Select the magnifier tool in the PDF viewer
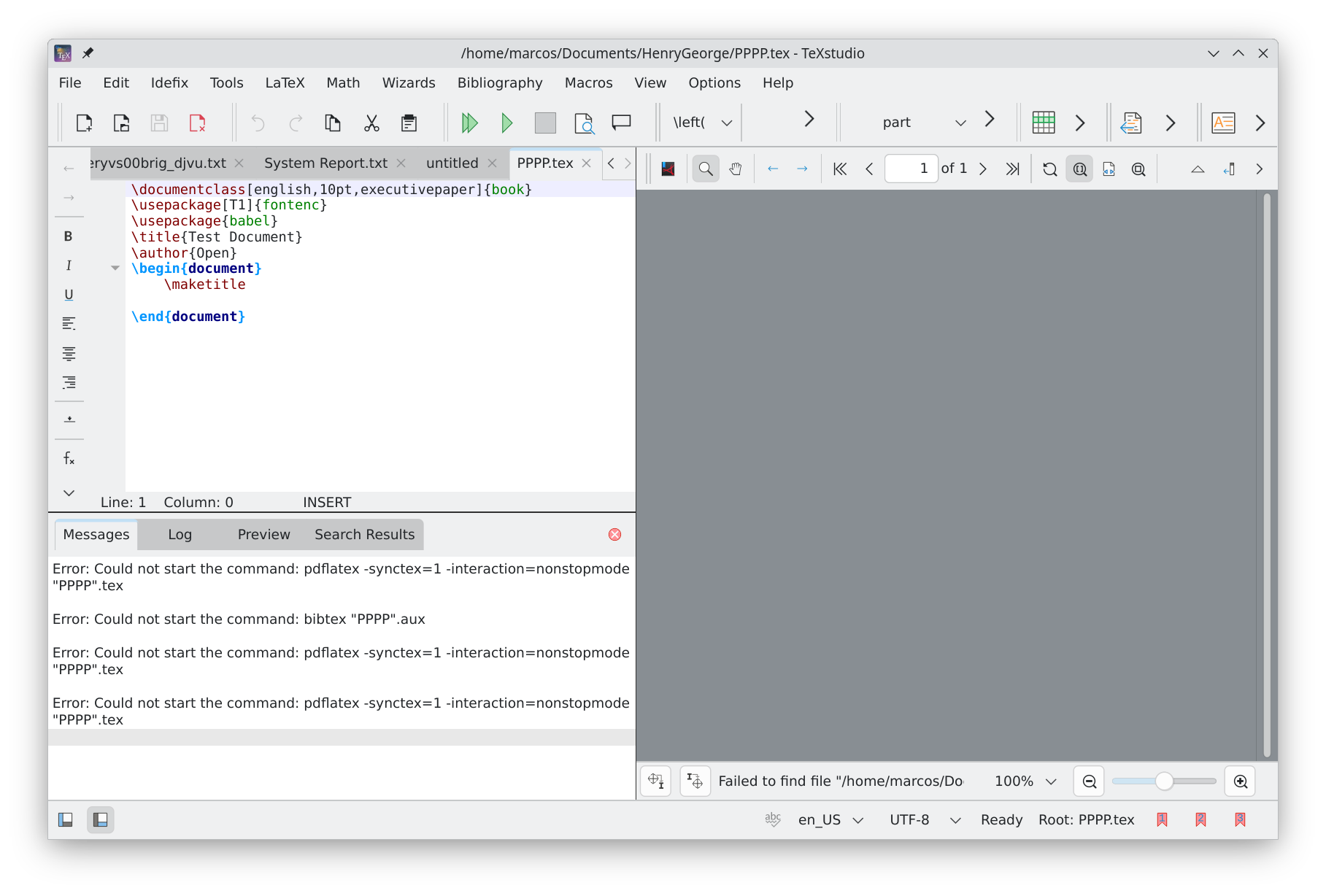This screenshot has height=896, width=1326. (x=706, y=169)
